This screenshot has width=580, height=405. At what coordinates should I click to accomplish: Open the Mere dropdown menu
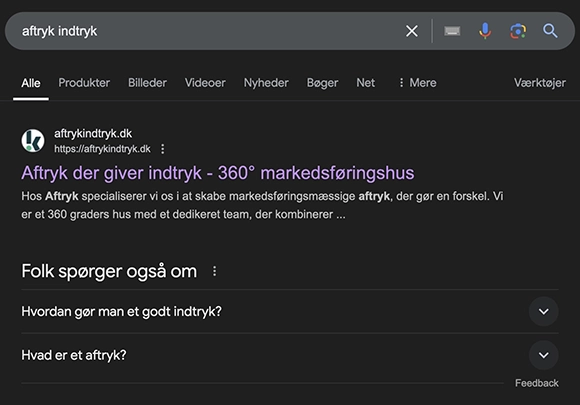[418, 83]
